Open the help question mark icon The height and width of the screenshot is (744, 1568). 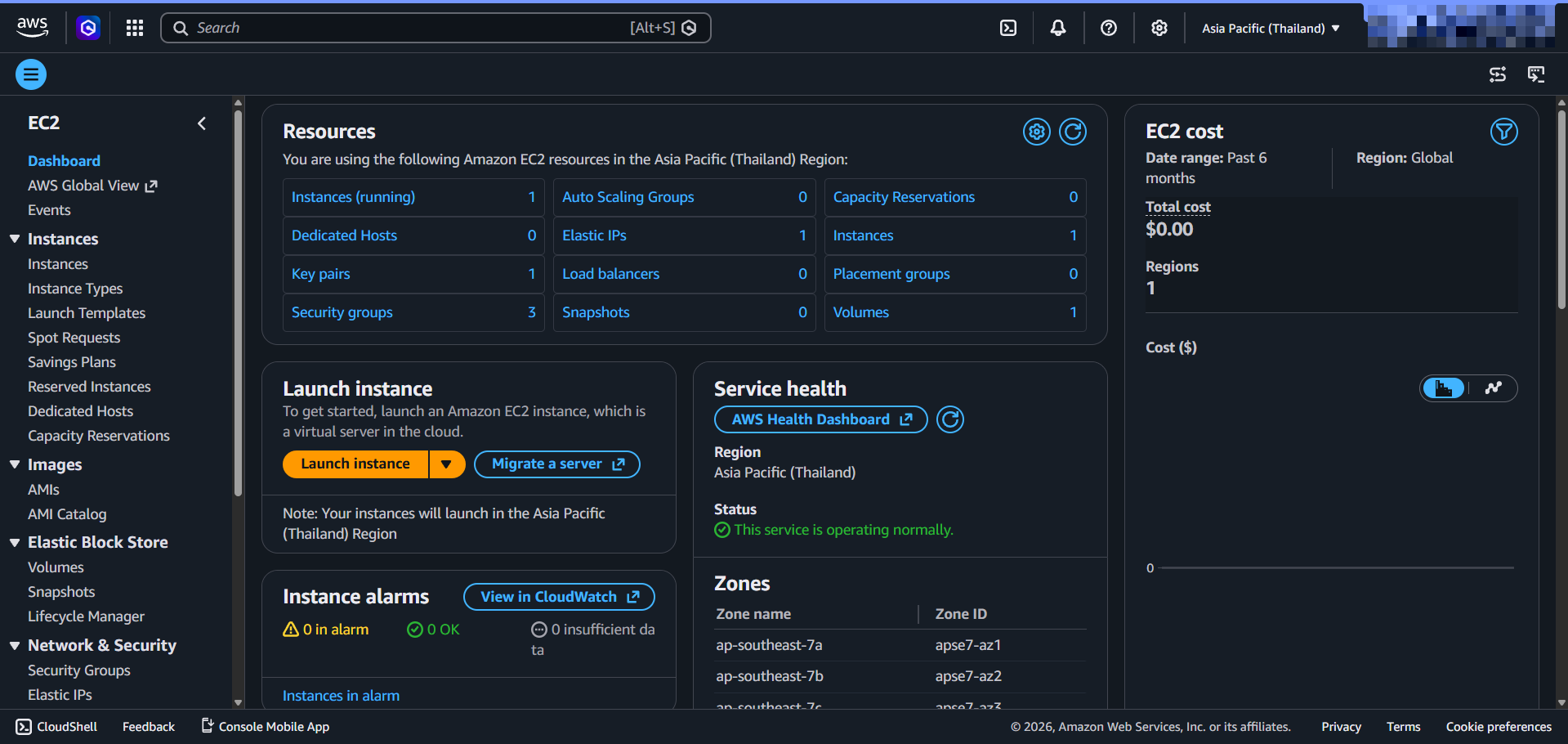coord(1109,28)
